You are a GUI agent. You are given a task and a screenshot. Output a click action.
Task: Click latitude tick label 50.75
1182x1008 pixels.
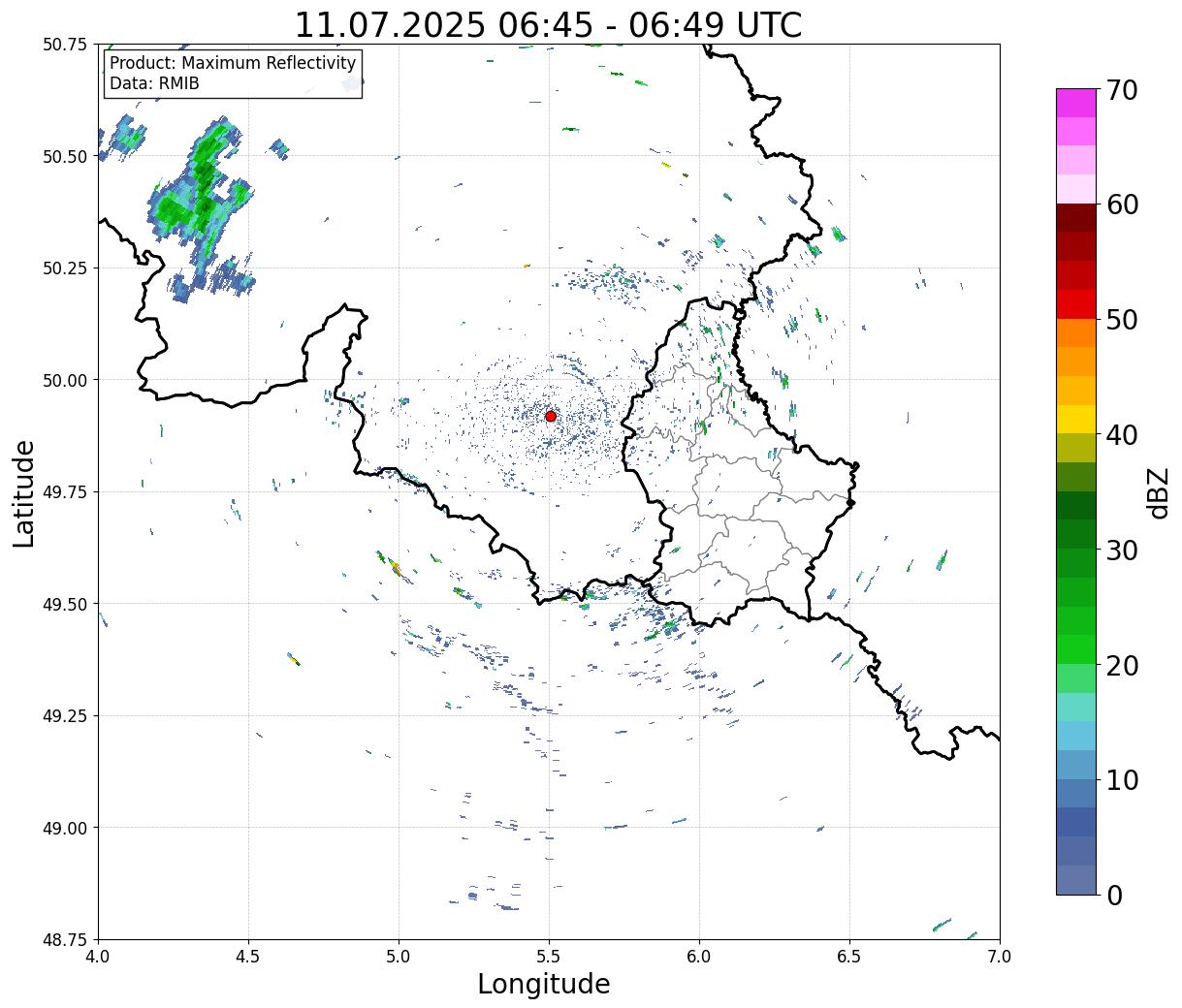click(x=65, y=45)
